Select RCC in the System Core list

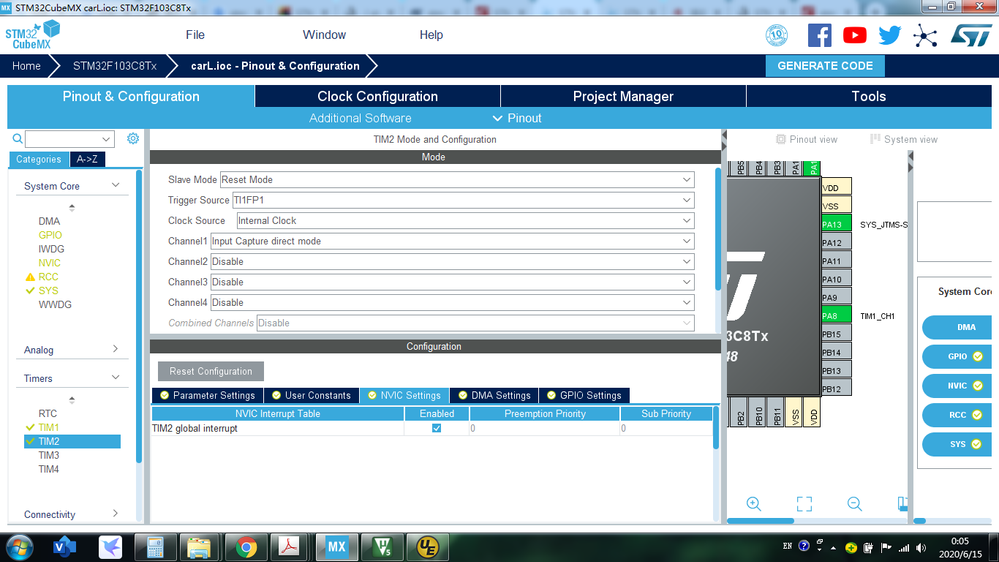coord(48,277)
